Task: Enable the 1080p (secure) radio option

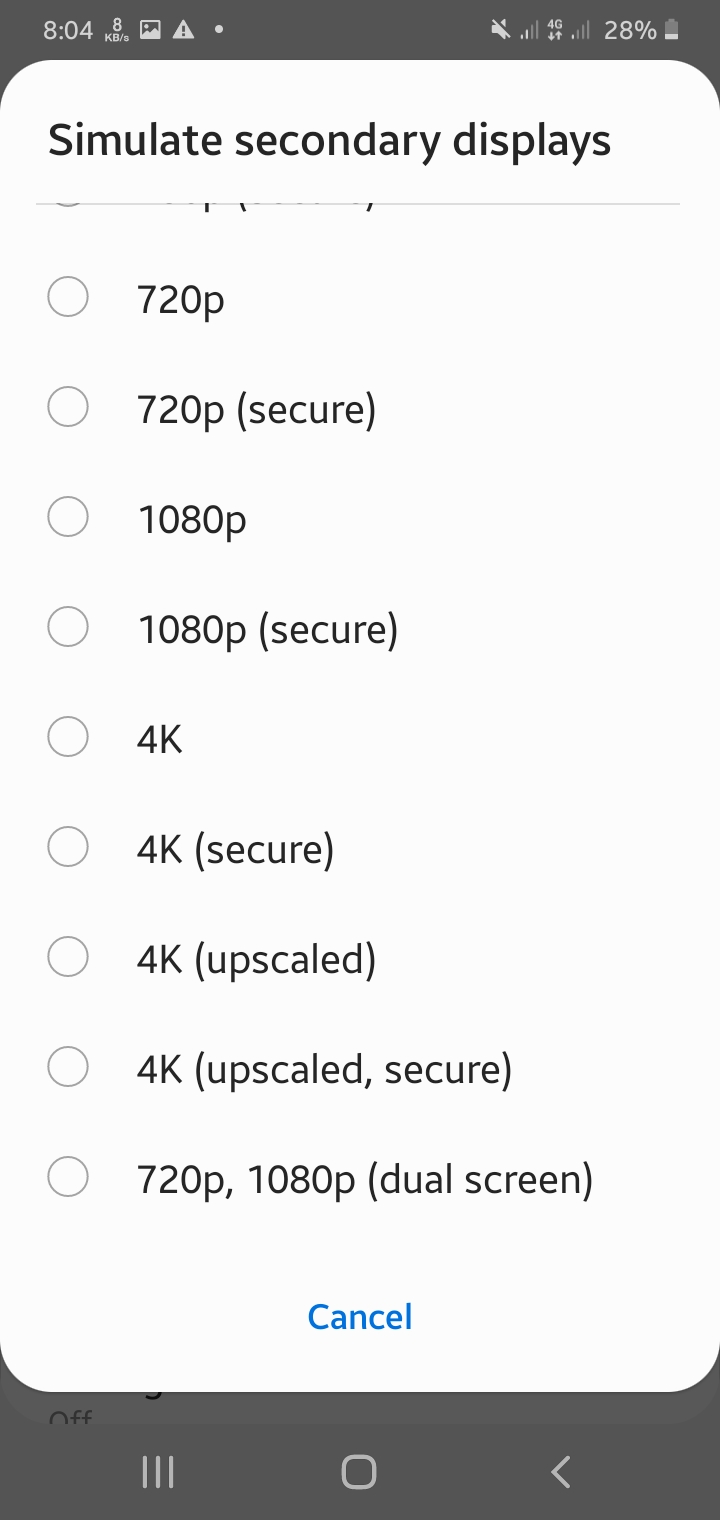Action: pos(68,627)
